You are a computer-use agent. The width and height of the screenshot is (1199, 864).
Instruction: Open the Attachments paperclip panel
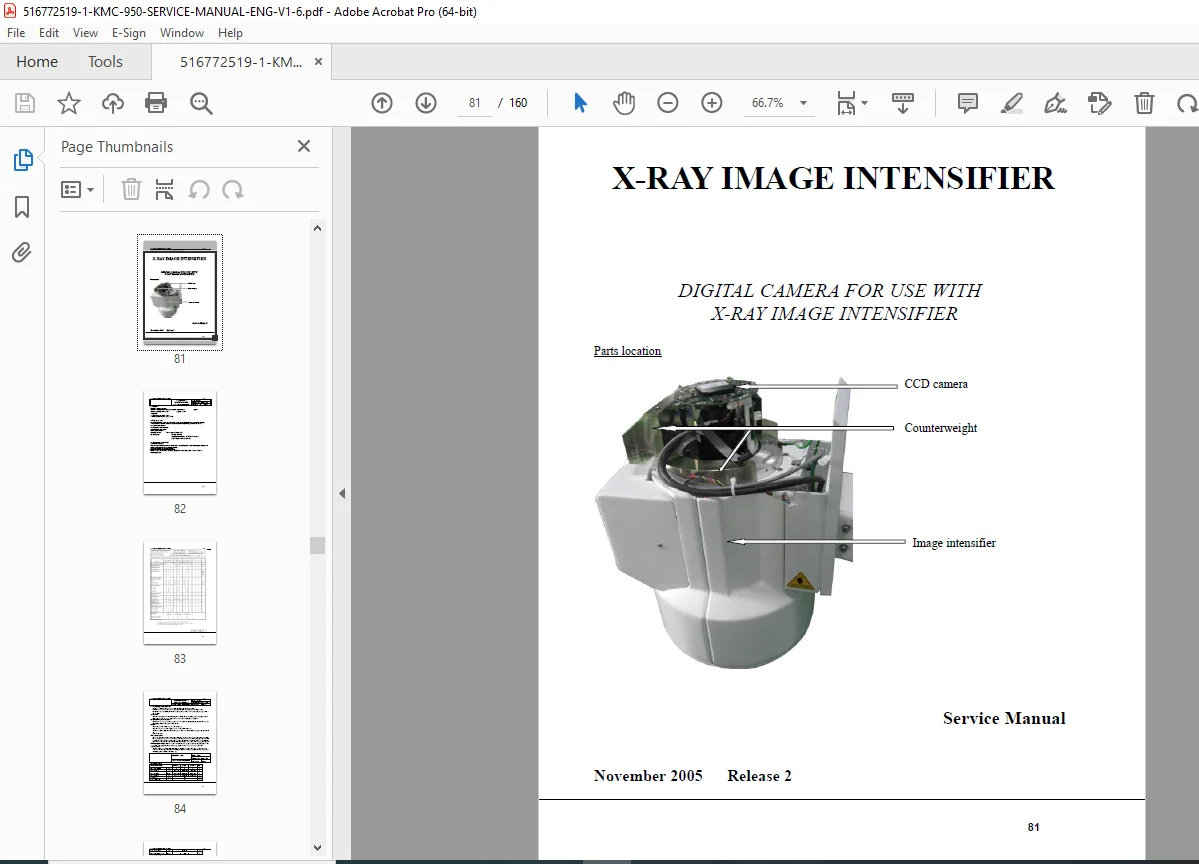pyautogui.click(x=22, y=252)
